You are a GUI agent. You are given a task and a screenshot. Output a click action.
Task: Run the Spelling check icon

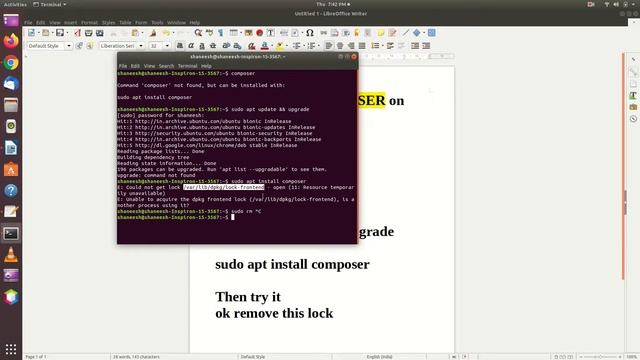[209, 33]
